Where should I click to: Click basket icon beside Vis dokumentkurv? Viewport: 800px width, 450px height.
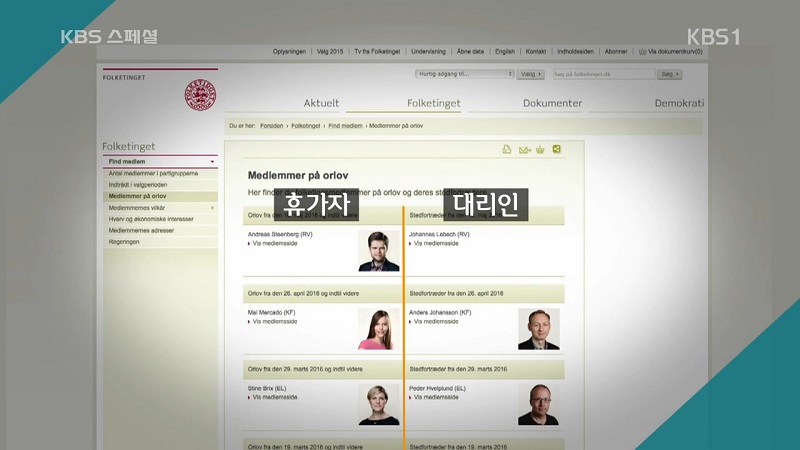pyautogui.click(x=642, y=50)
